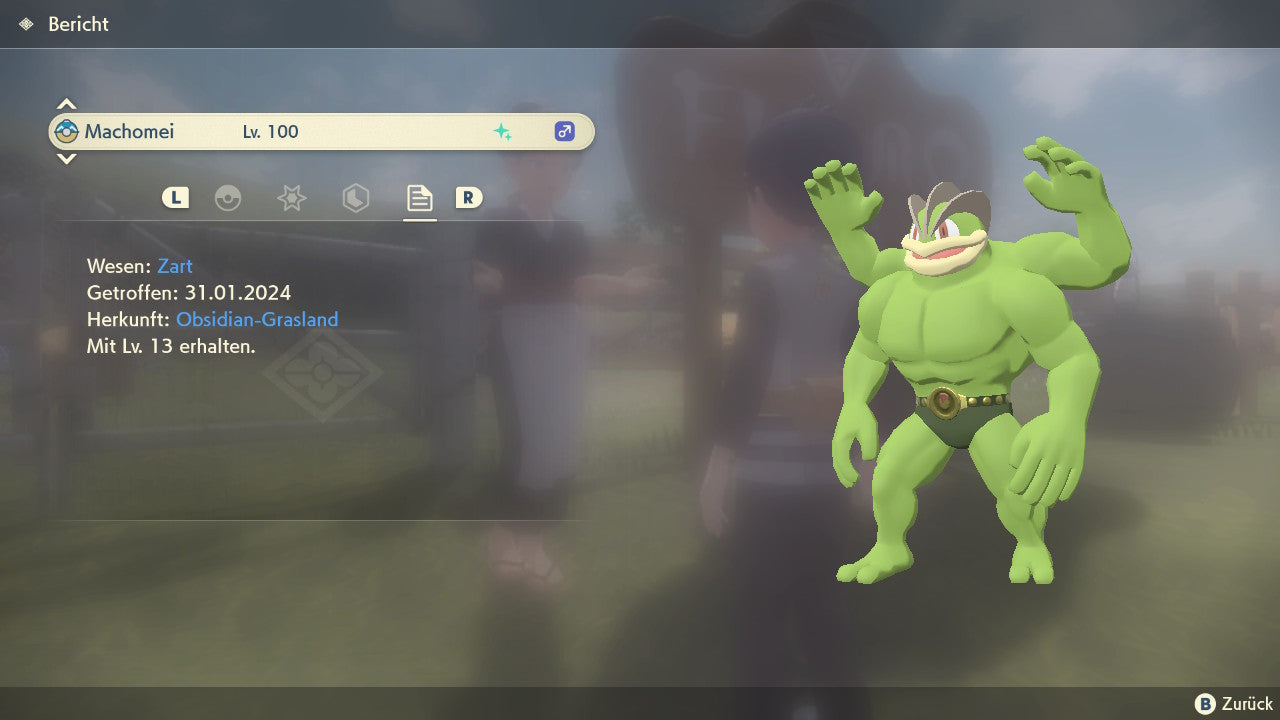
Task: Click the Poké Ball icon beside Machomei
Action: (67, 131)
